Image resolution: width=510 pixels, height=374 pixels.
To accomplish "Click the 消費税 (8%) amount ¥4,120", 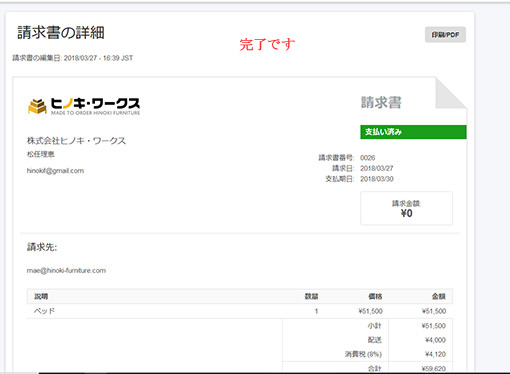I will point(435,354).
